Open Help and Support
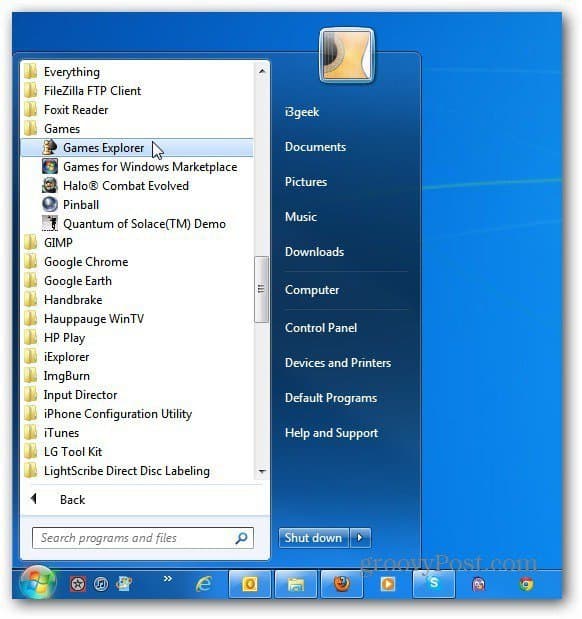582x619 pixels. pos(331,433)
